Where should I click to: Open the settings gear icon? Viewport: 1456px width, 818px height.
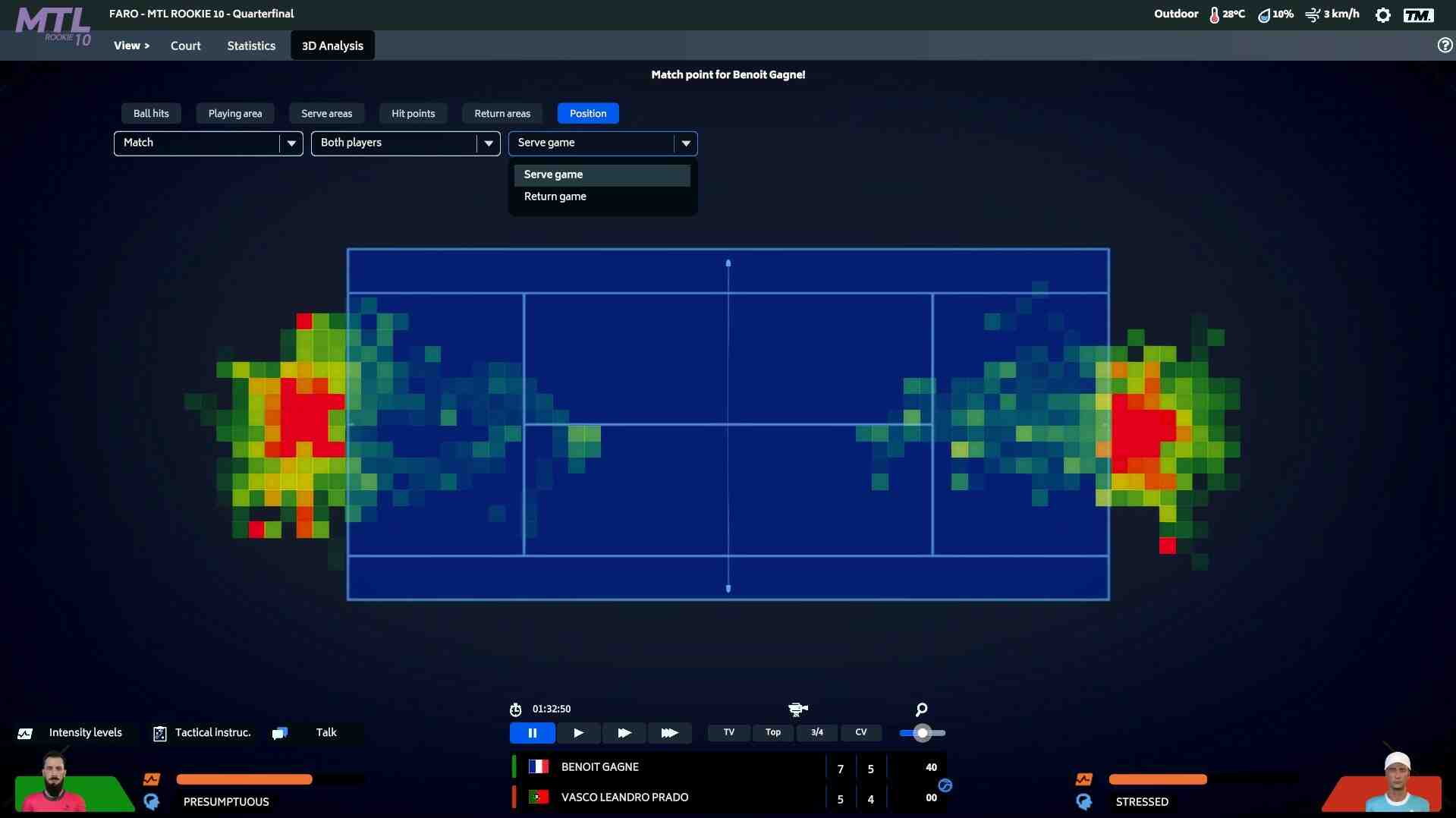pos(1382,15)
